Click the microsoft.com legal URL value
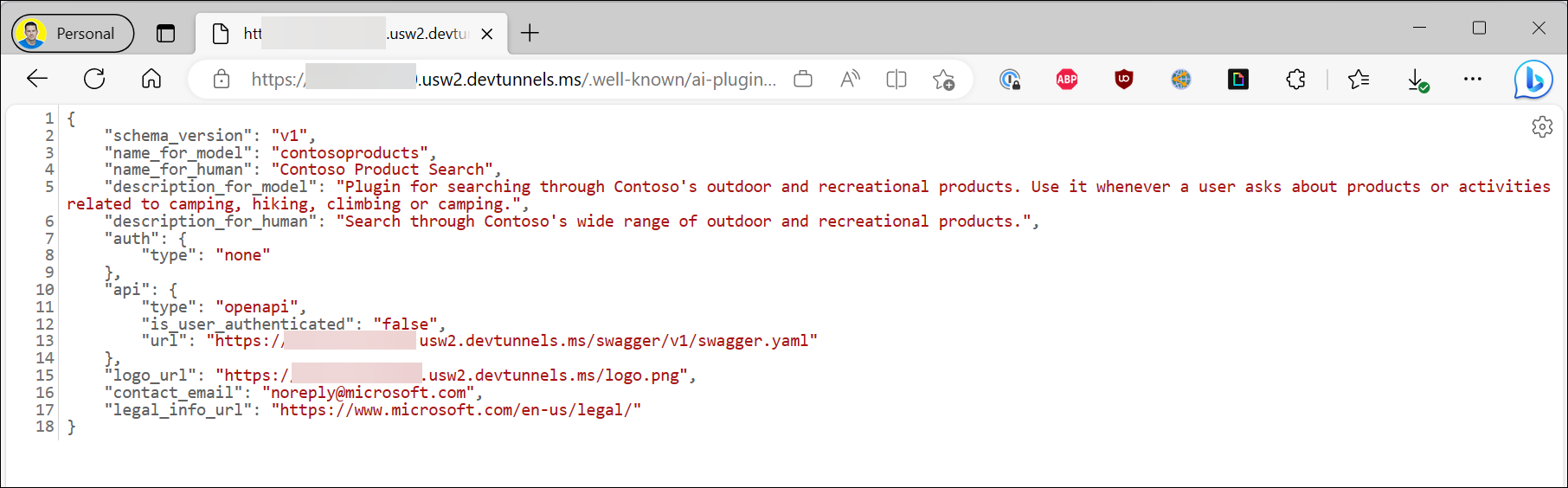This screenshot has width=1568, height=488. 456,410
